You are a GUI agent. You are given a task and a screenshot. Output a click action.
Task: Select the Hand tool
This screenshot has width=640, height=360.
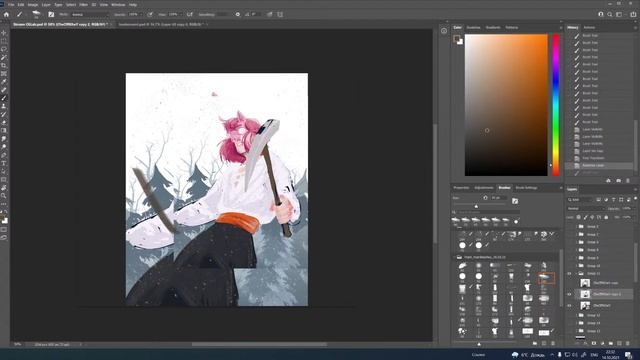pyautogui.click(x=4, y=188)
